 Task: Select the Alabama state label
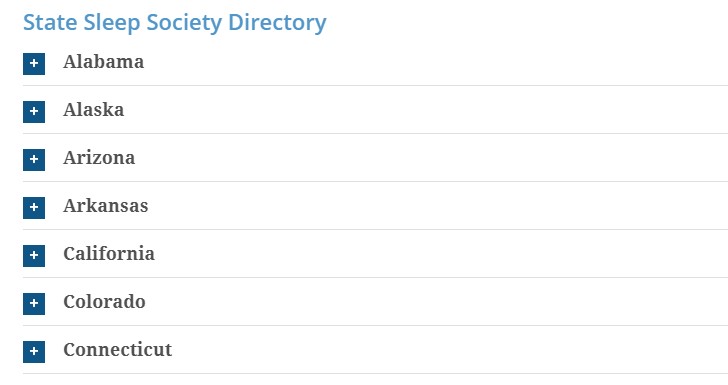[x=104, y=62]
